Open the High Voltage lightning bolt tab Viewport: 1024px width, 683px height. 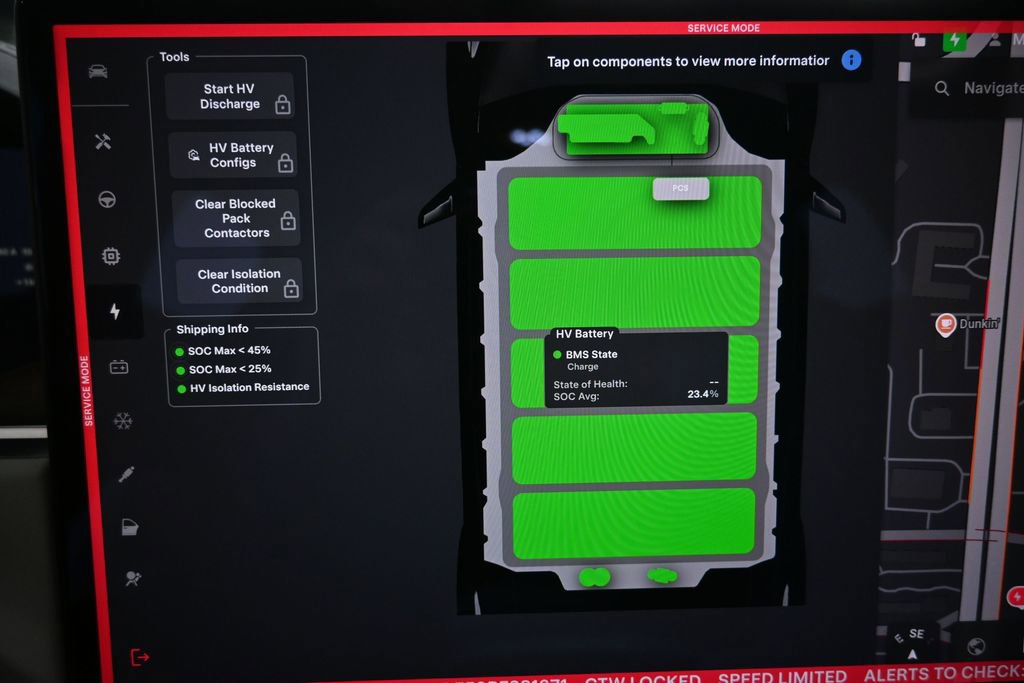(115, 312)
